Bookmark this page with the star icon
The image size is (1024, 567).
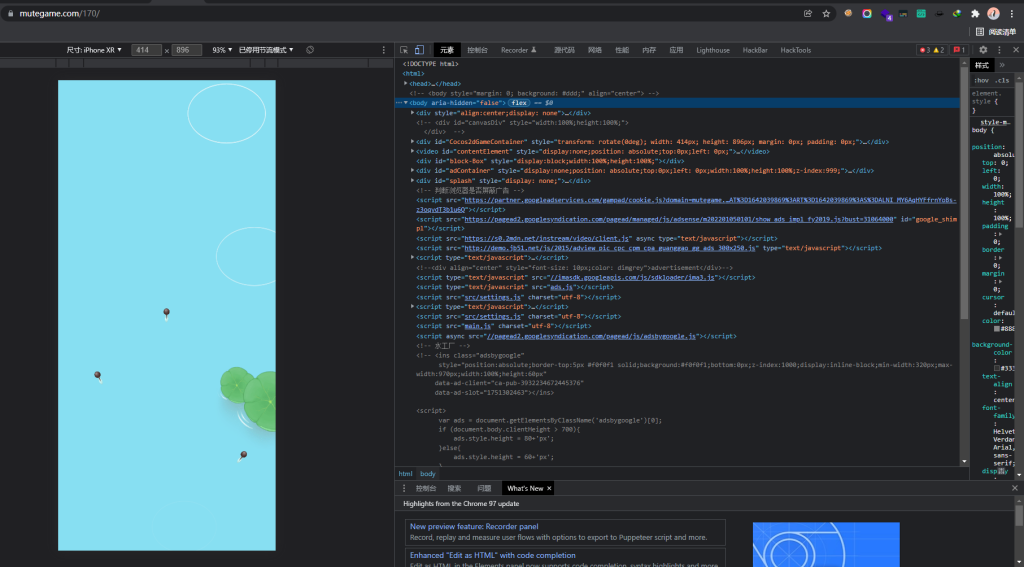826,14
